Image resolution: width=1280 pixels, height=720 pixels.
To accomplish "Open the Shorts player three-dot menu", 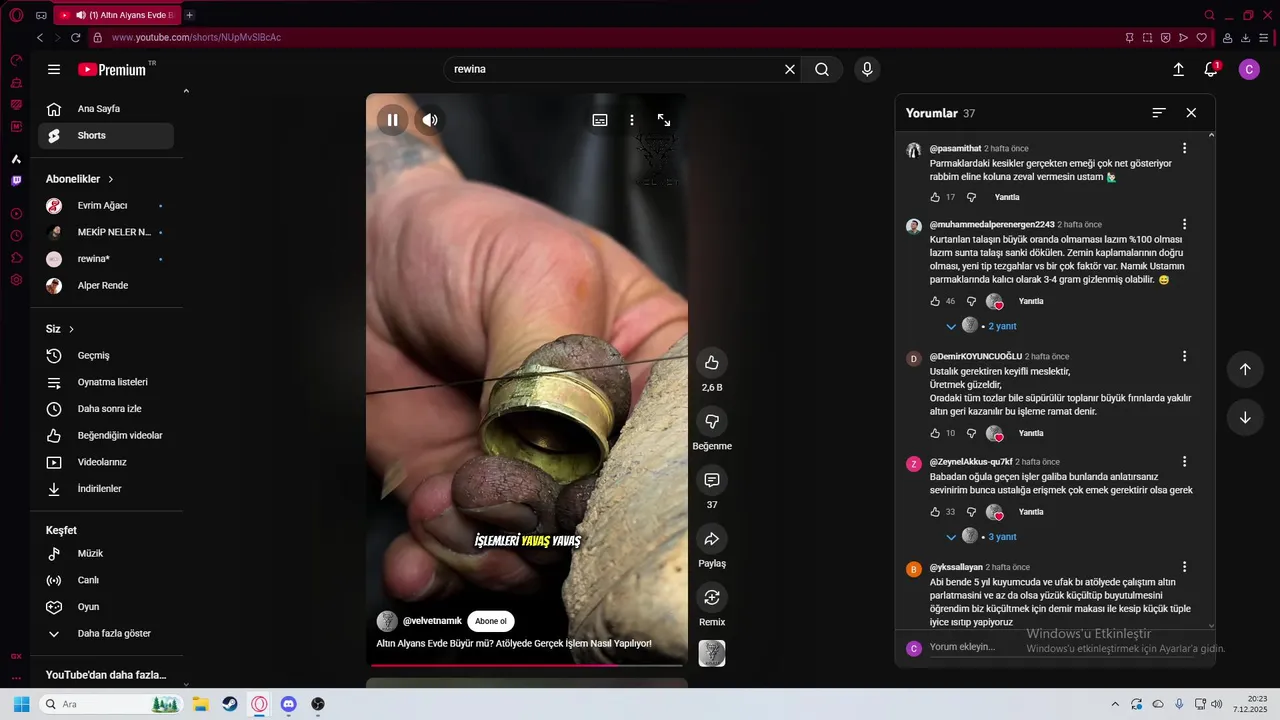I will [632, 120].
